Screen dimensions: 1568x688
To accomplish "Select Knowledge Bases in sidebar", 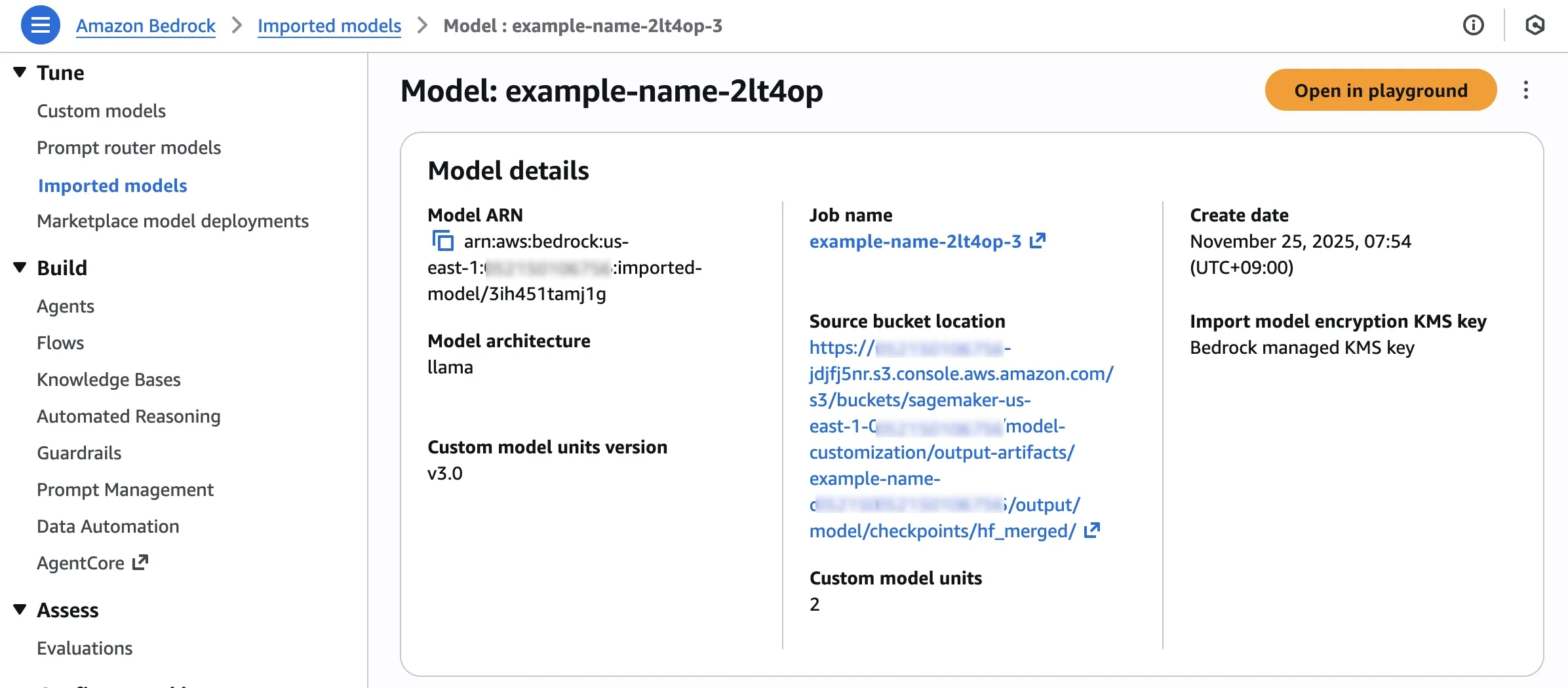I will 108,379.
